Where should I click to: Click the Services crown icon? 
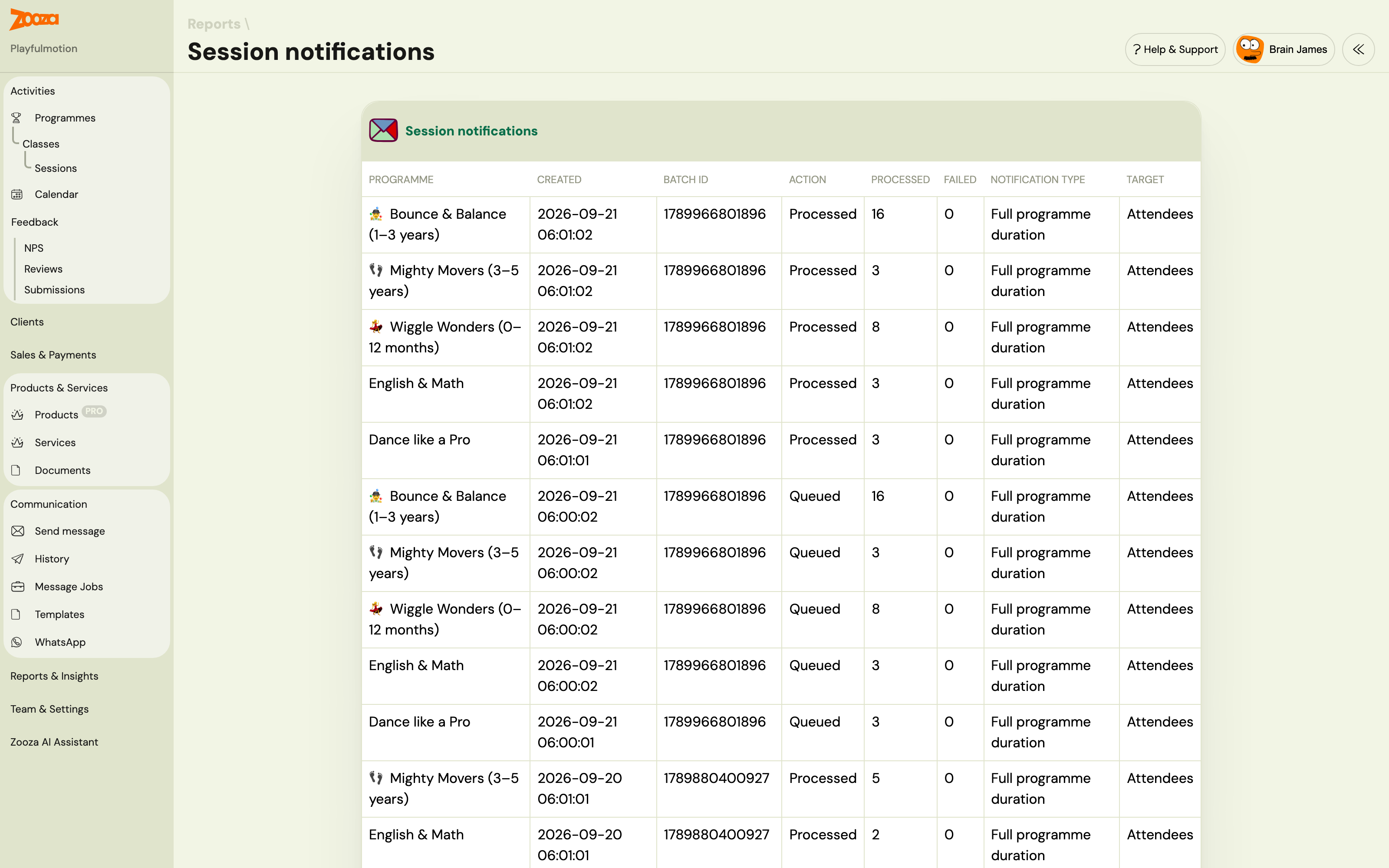coord(17,442)
